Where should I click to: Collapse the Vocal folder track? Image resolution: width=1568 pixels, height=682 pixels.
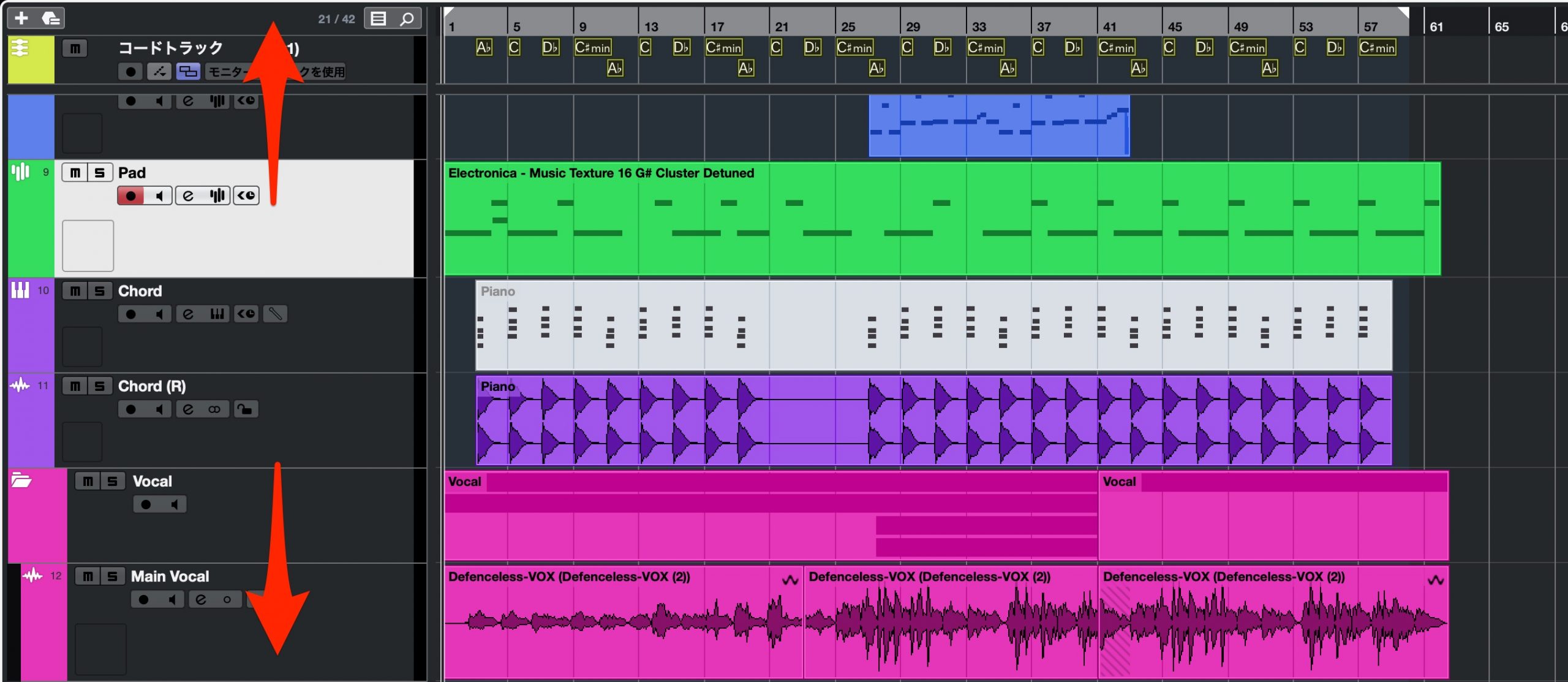[21, 480]
